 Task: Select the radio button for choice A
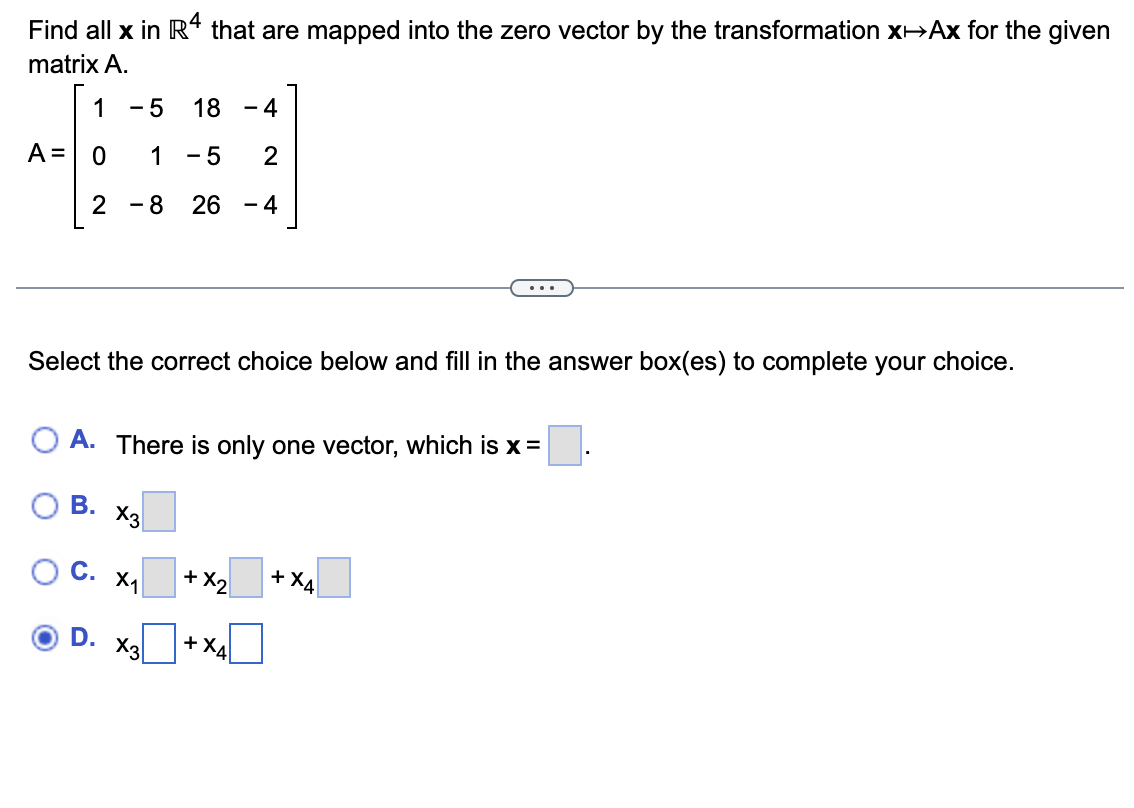44,440
